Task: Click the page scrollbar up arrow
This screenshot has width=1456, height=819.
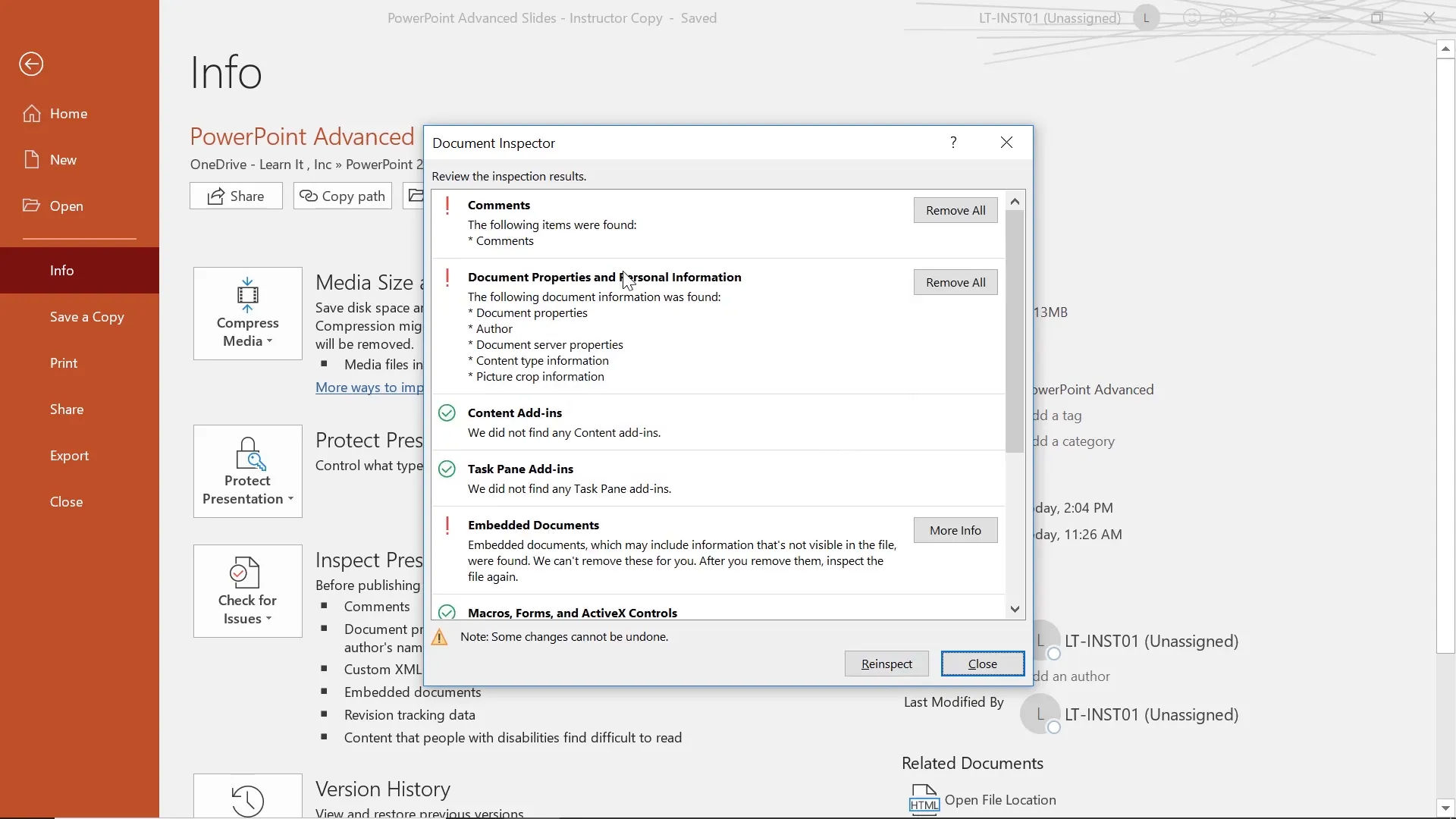Action: tap(1446, 49)
